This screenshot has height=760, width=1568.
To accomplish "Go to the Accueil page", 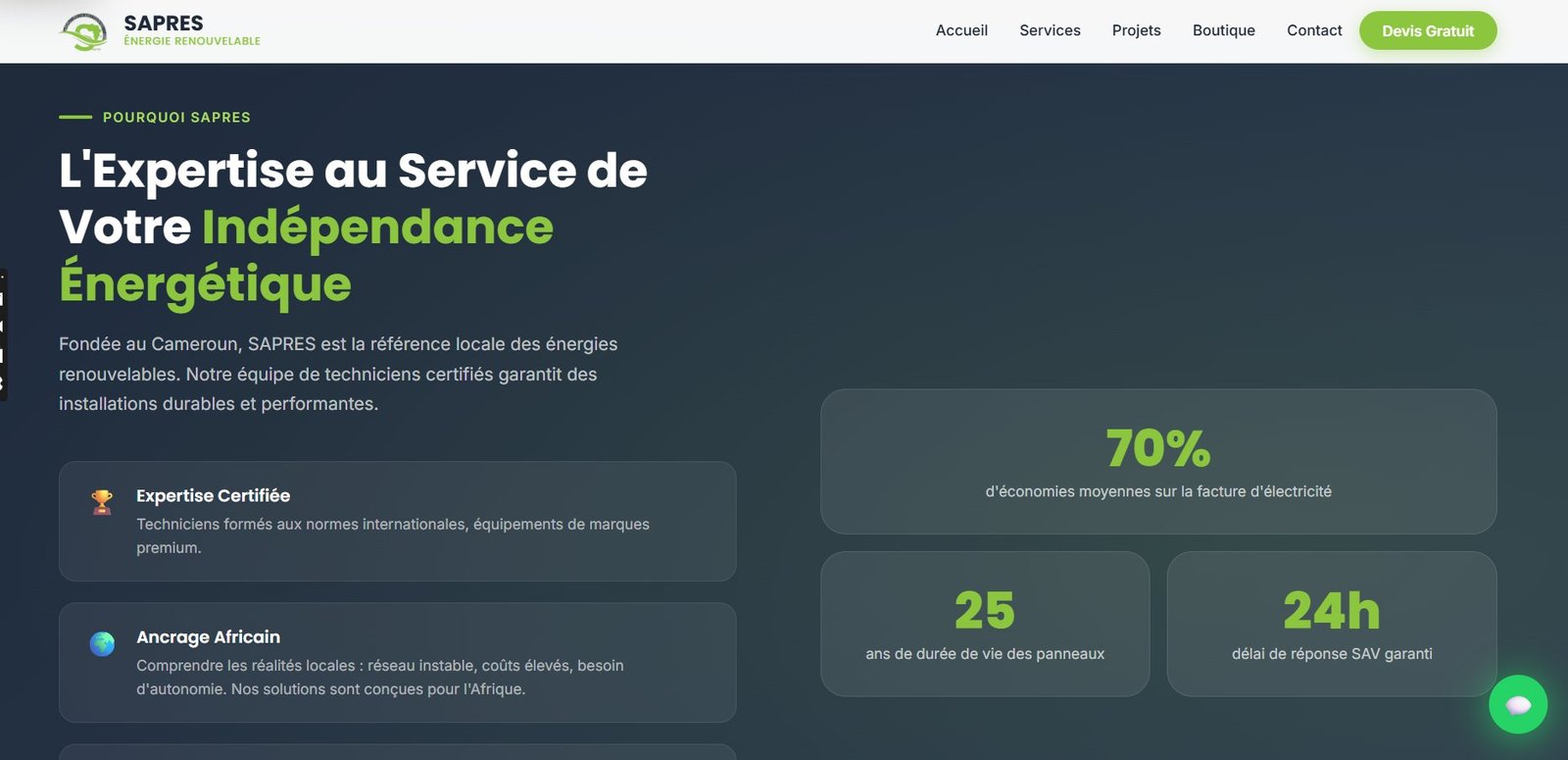I will coord(961,30).
